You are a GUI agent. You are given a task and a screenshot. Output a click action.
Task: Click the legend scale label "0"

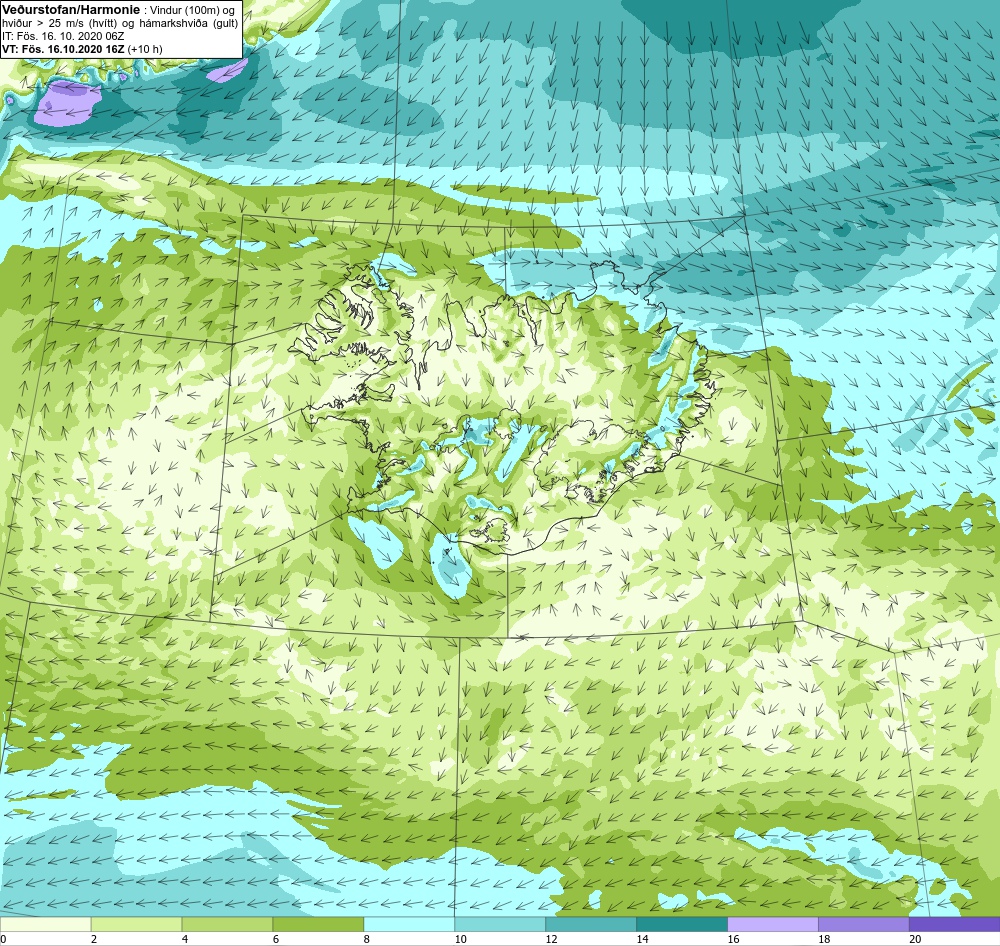click(3, 938)
